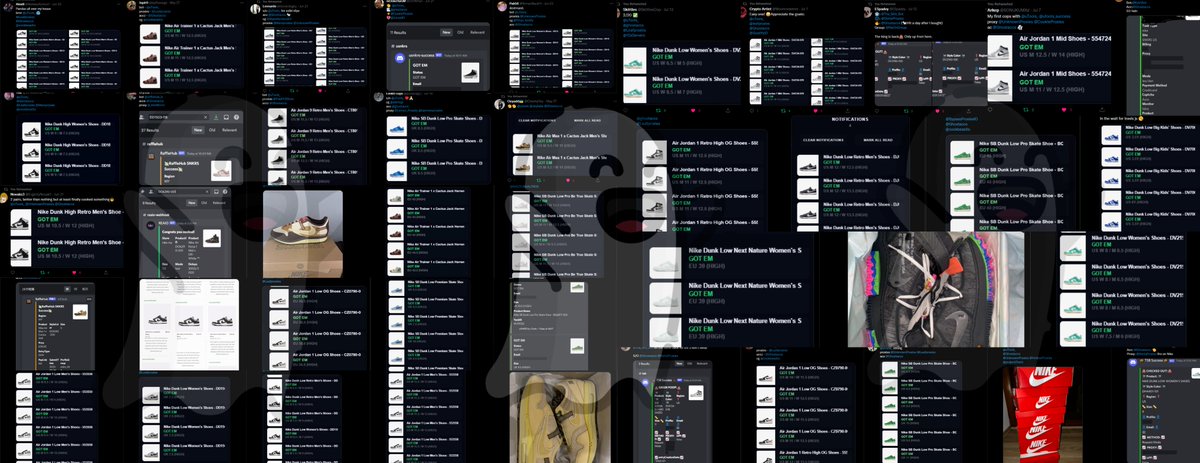
Task: Select the New tab in 37 Results panel
Action: point(198,130)
